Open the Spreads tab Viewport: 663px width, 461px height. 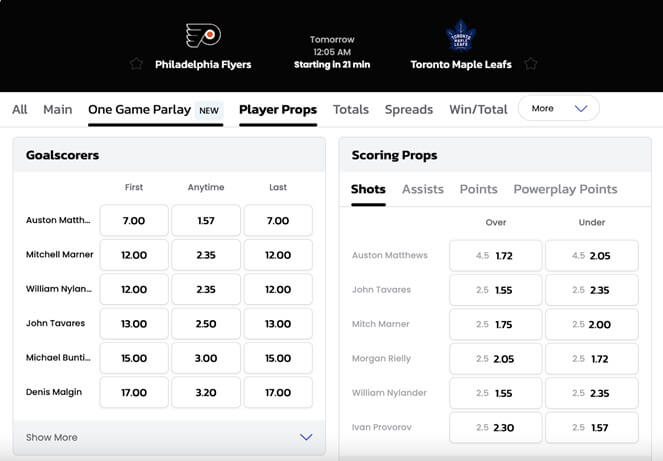[x=409, y=110]
